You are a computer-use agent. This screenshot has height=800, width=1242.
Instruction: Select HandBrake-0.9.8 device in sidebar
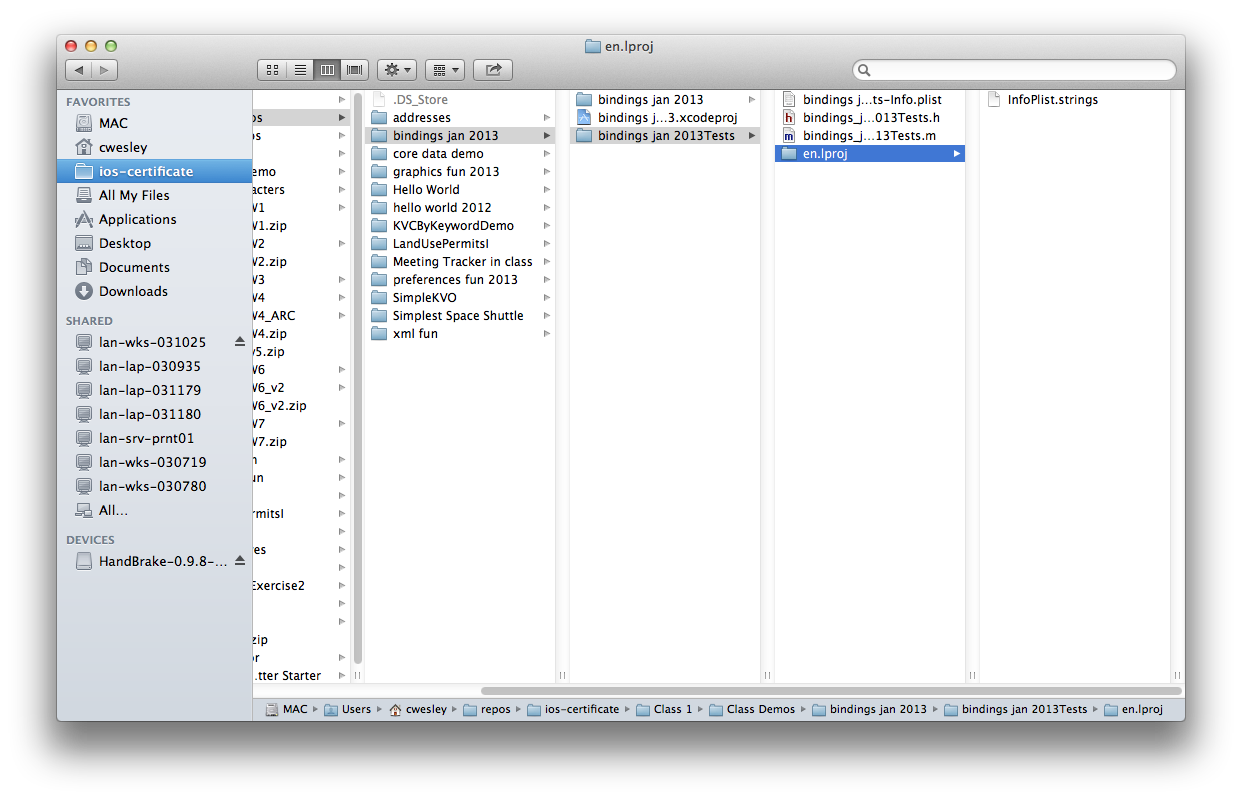(x=154, y=561)
